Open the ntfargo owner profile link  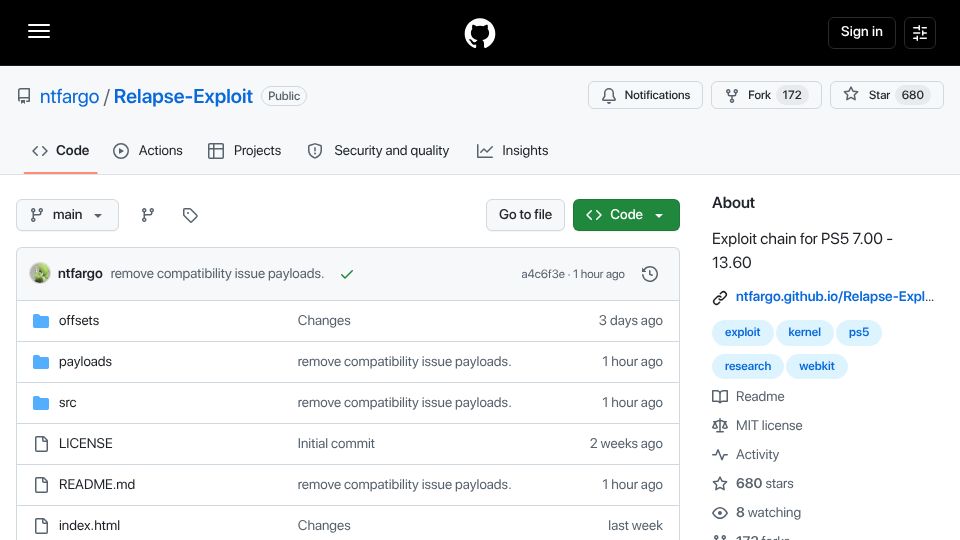point(69,96)
